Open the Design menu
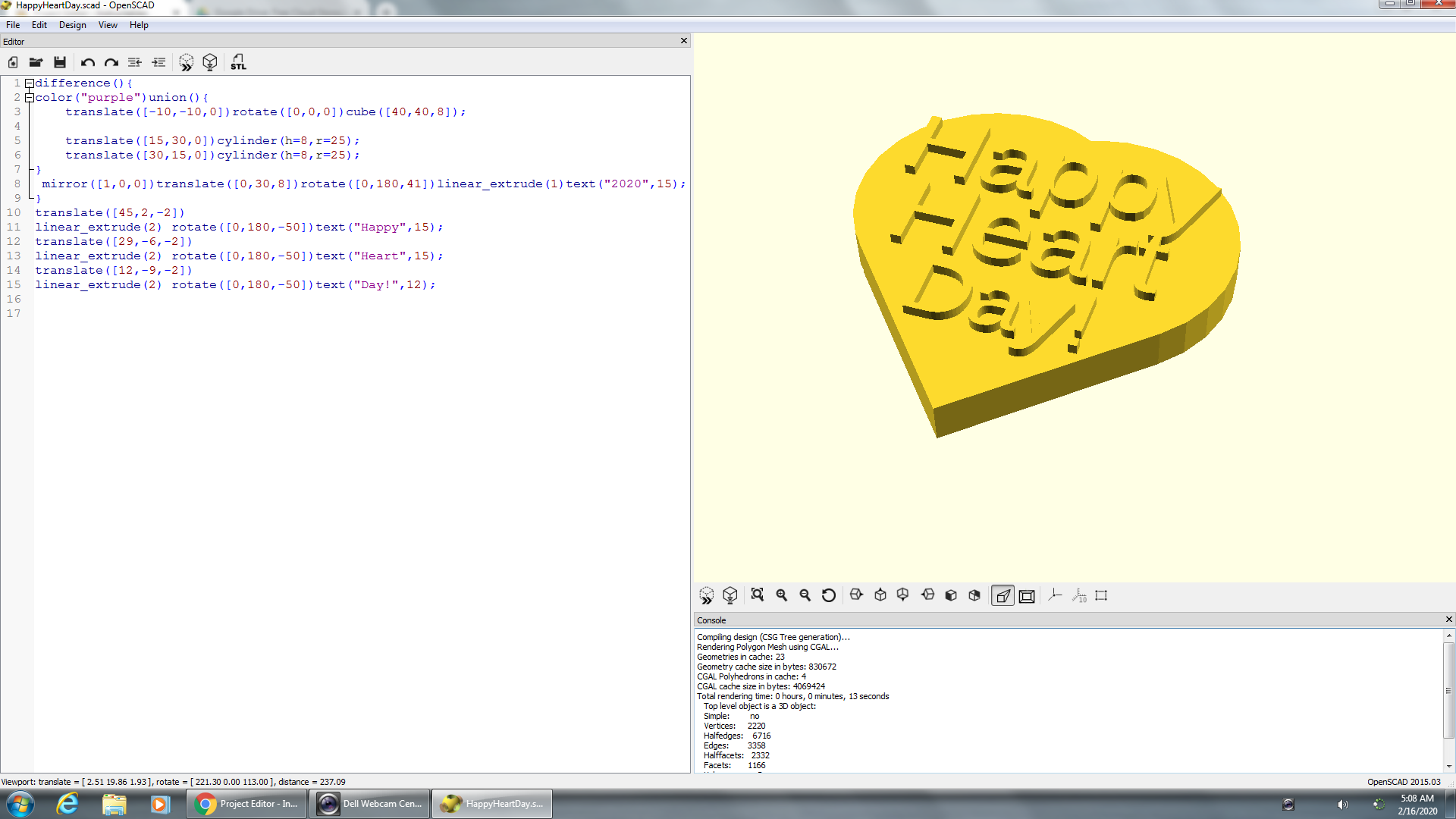This screenshot has height=819, width=1456. (x=73, y=25)
